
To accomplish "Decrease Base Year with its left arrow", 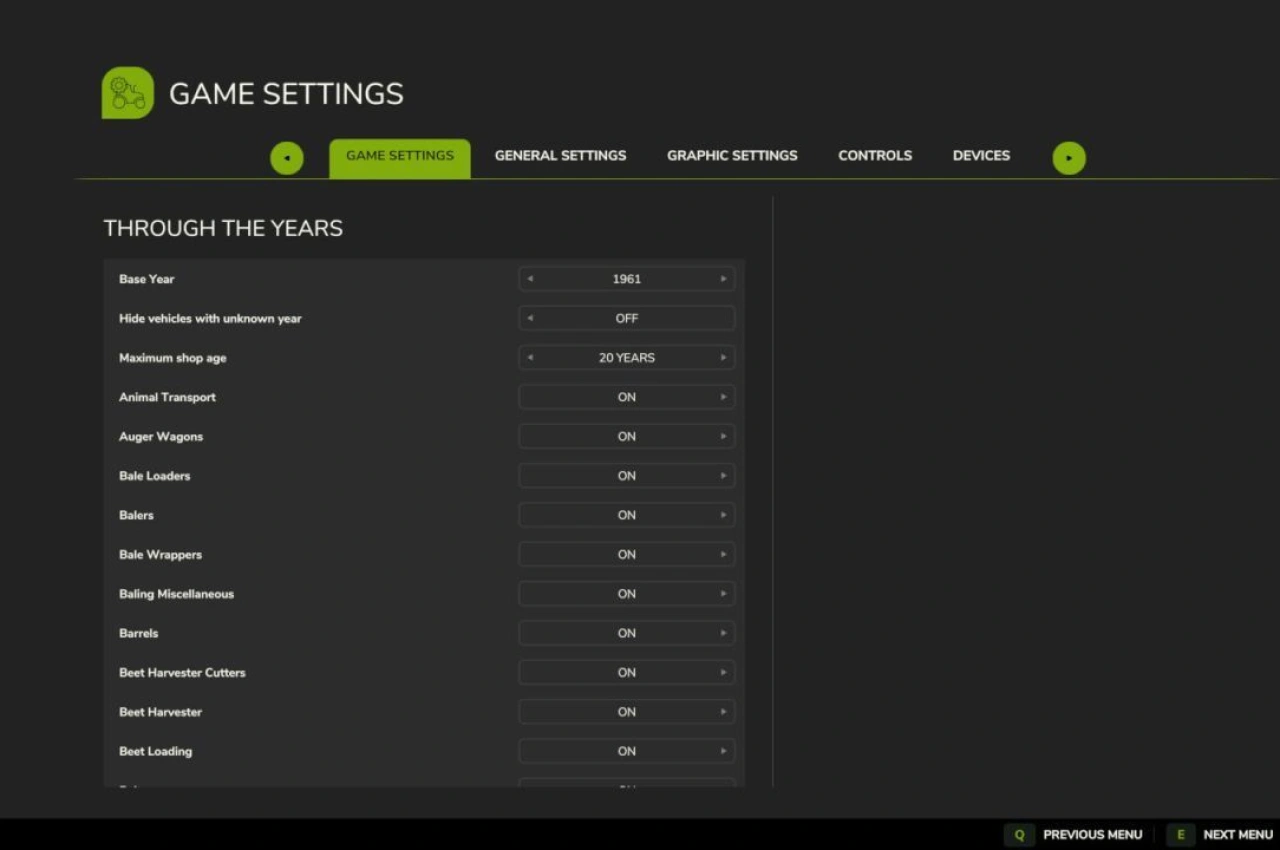I will click(530, 279).
